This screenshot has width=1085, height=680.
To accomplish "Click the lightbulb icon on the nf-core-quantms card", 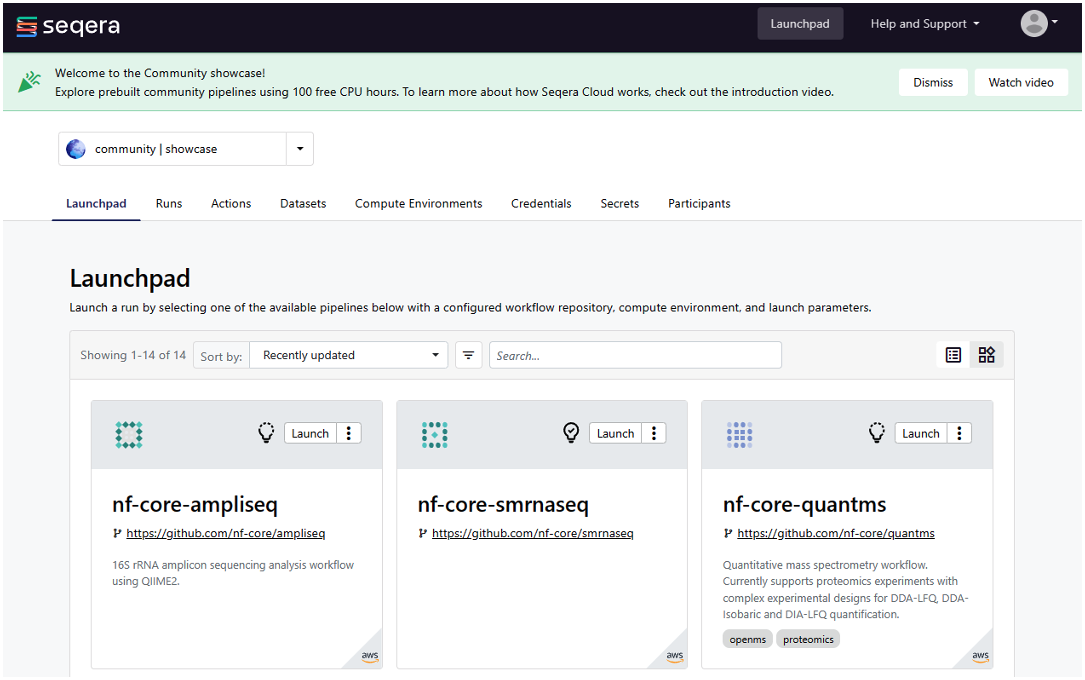I will pos(876,432).
